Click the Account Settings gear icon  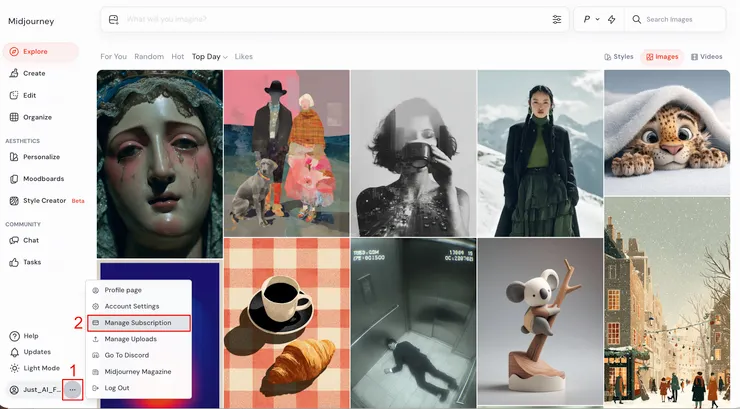[95, 306]
